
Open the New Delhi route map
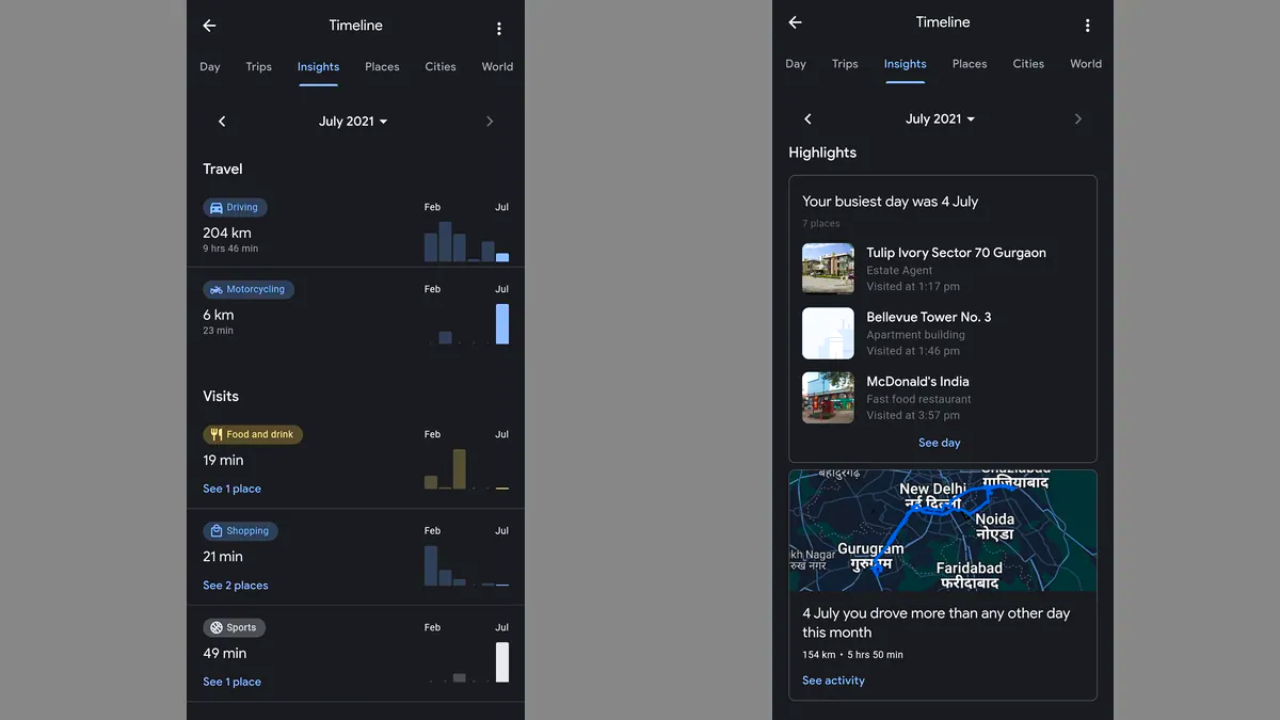943,531
